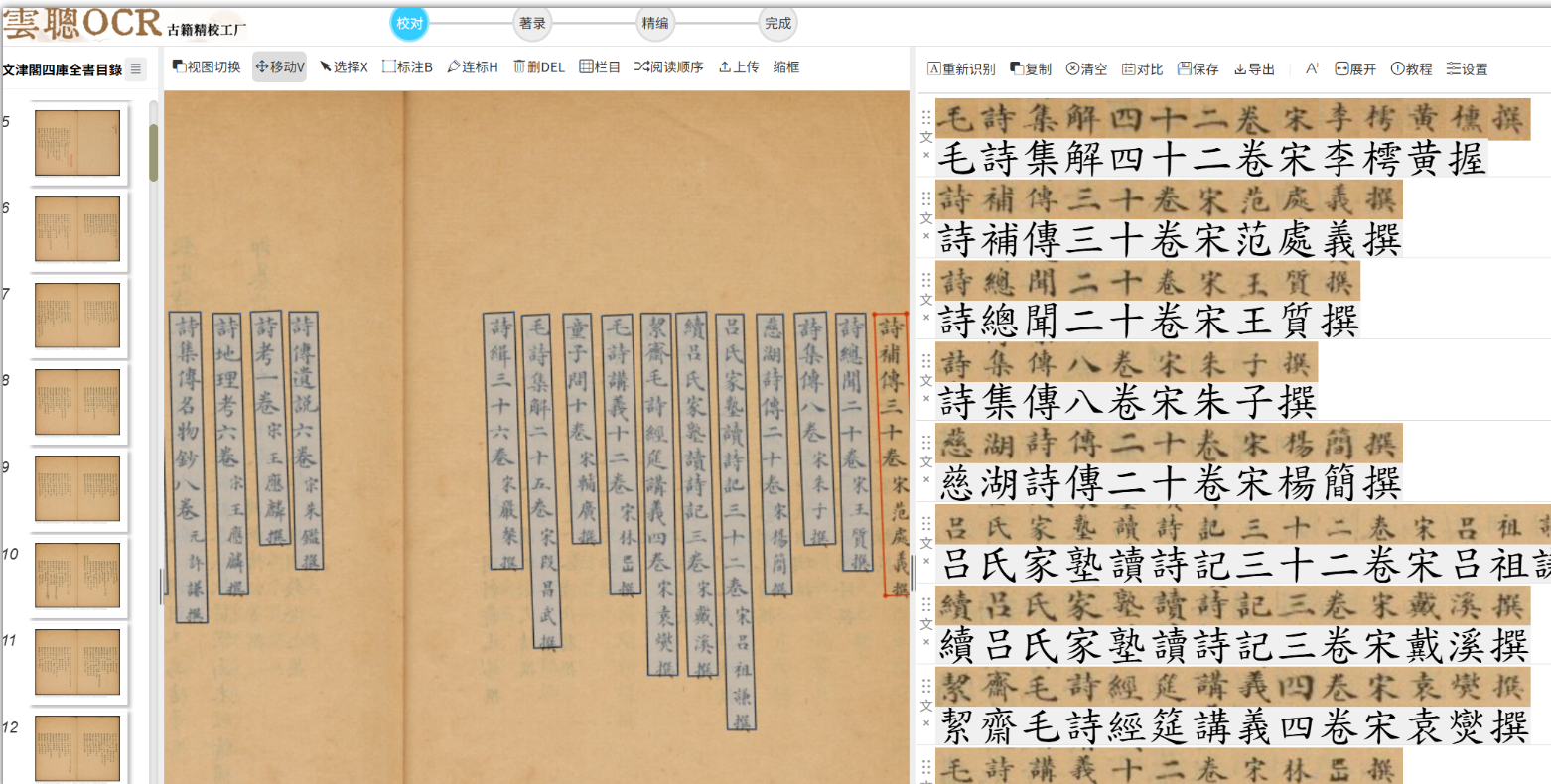Select the 选择X selection tool
Image resolution: width=1551 pixels, height=784 pixels.
click(x=344, y=66)
